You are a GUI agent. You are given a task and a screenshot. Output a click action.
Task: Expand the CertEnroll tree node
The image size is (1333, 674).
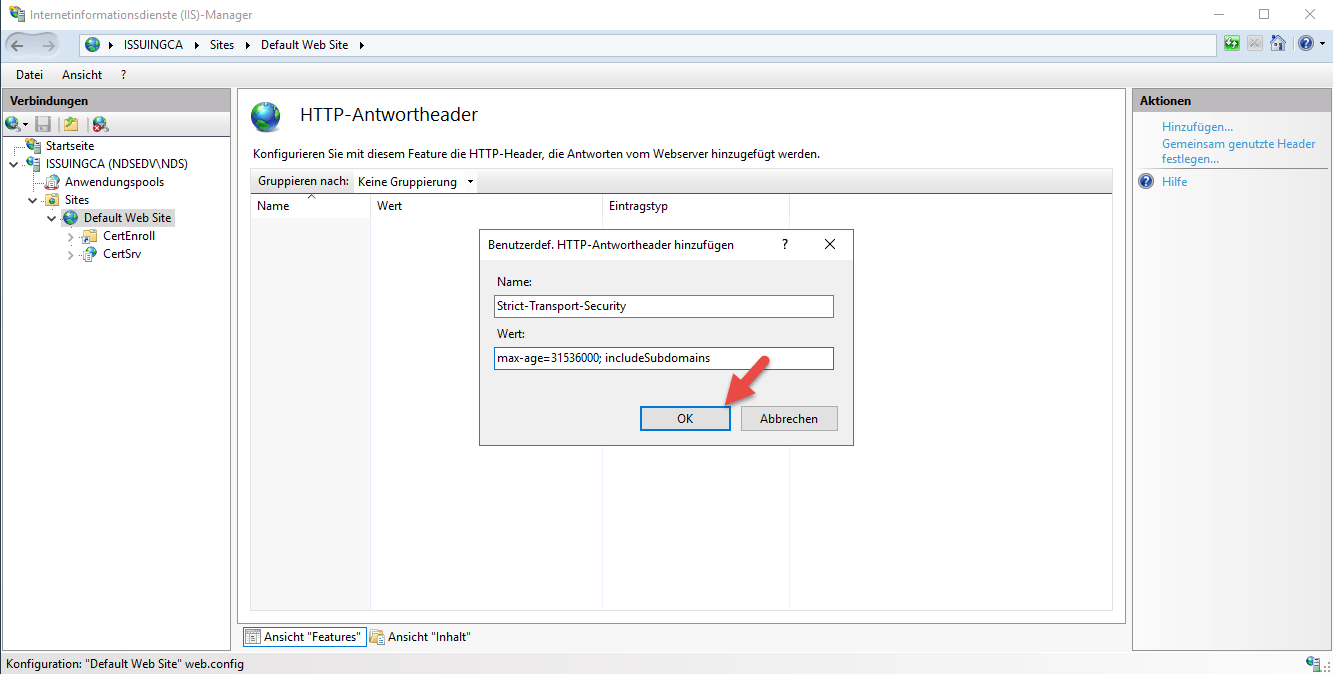click(70, 237)
